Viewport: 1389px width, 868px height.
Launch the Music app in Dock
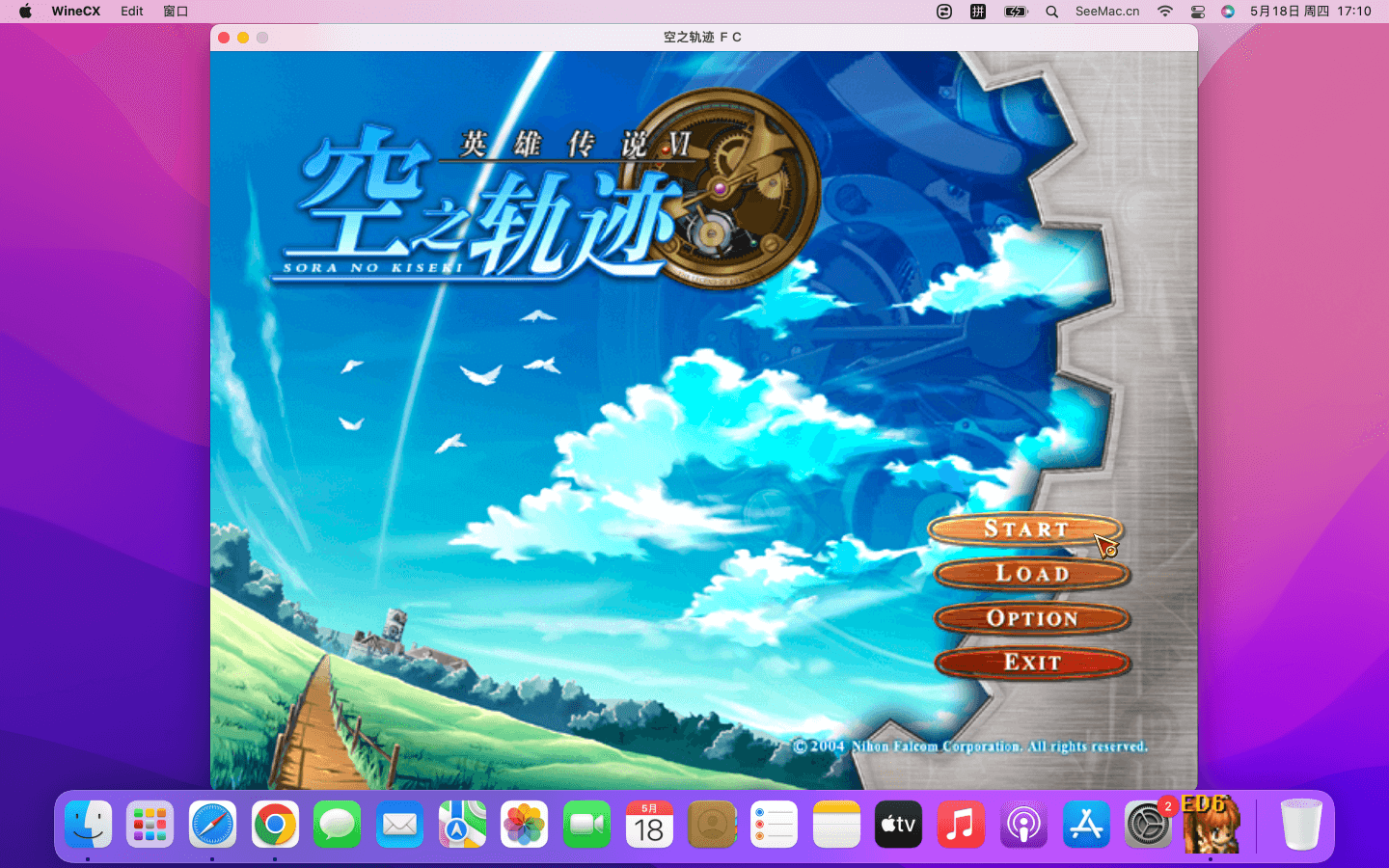tap(961, 825)
